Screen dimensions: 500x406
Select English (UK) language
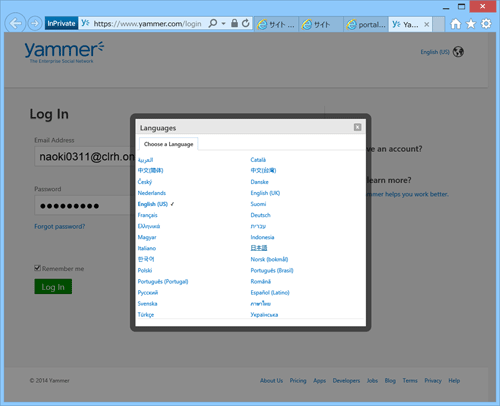[265, 193]
